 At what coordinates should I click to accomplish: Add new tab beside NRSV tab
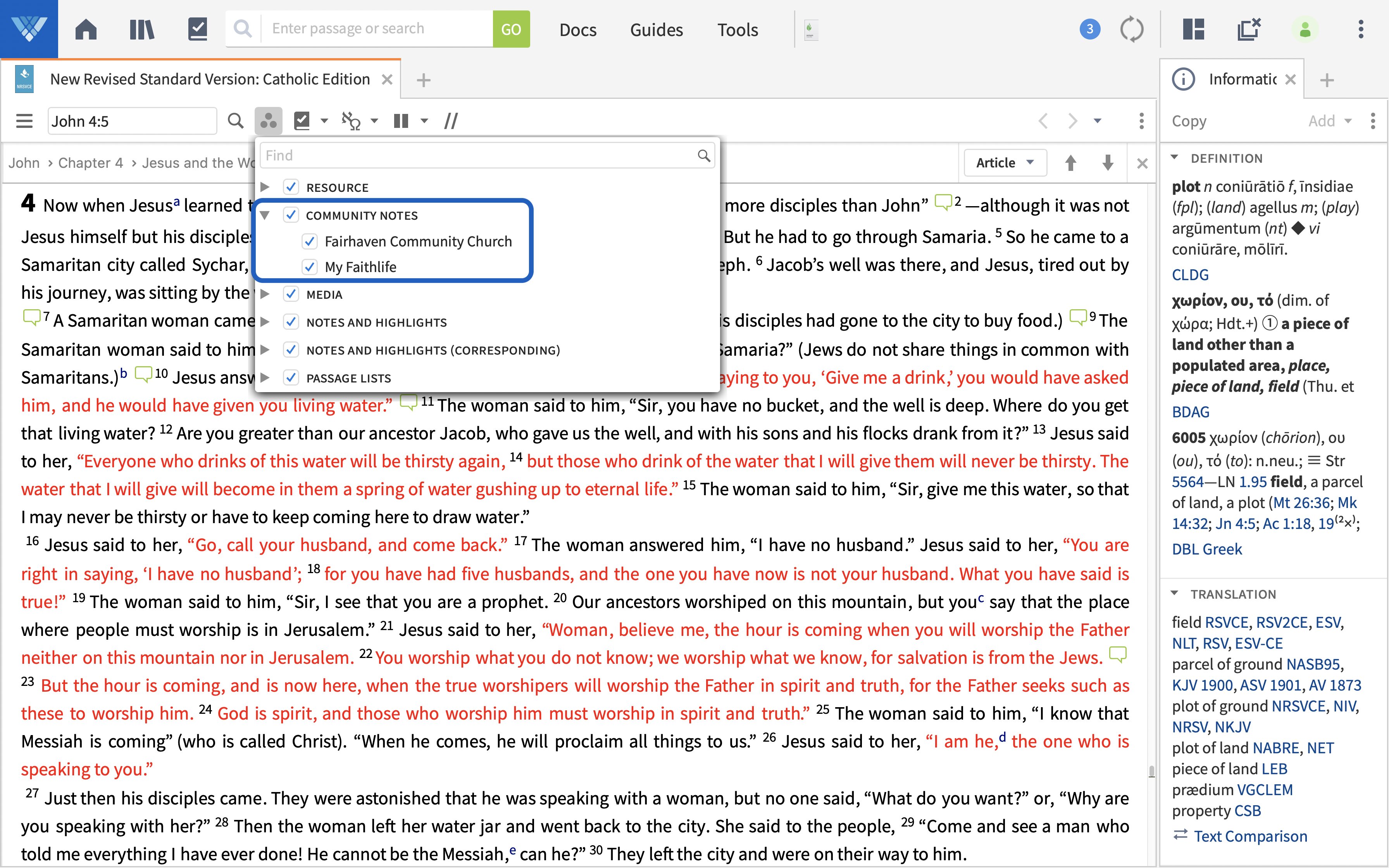coord(424,80)
